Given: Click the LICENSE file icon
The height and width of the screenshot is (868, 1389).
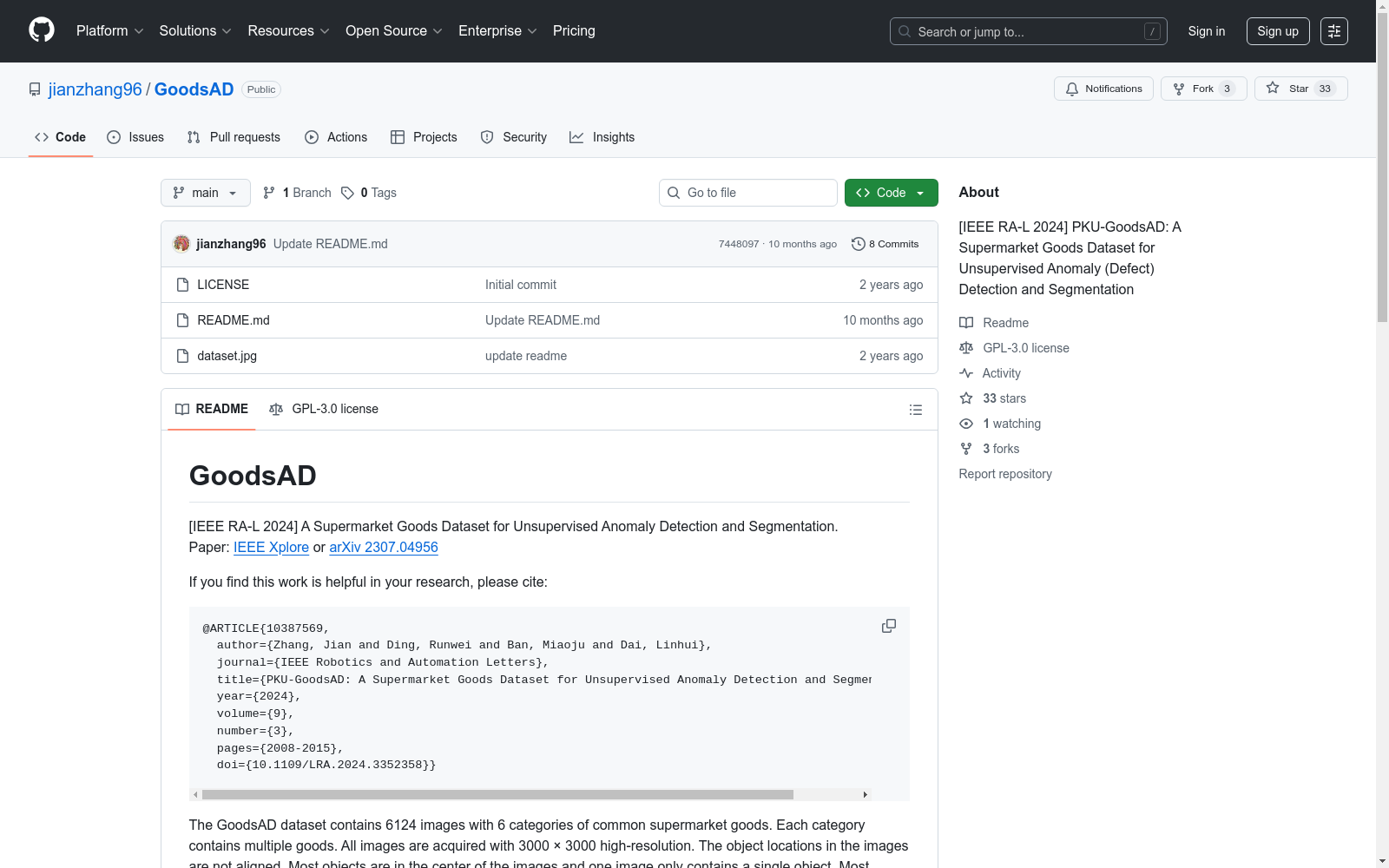Looking at the screenshot, I should 182,285.
